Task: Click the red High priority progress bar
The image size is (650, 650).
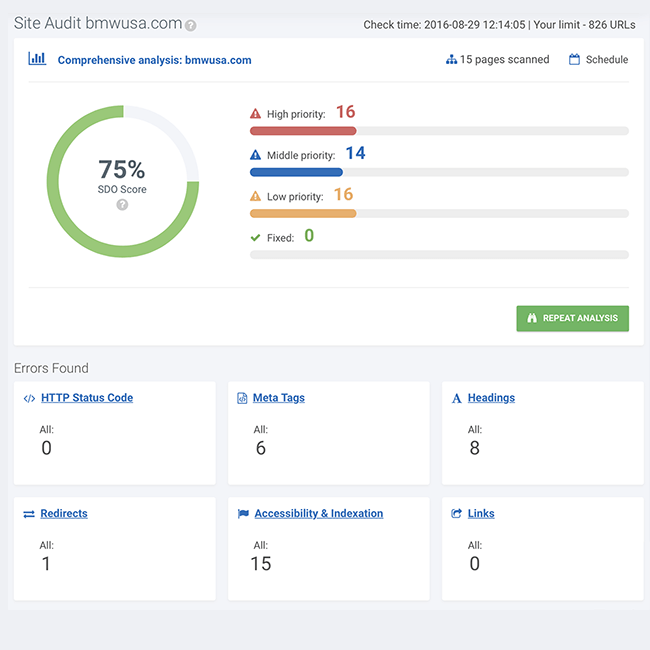Action: point(303,131)
